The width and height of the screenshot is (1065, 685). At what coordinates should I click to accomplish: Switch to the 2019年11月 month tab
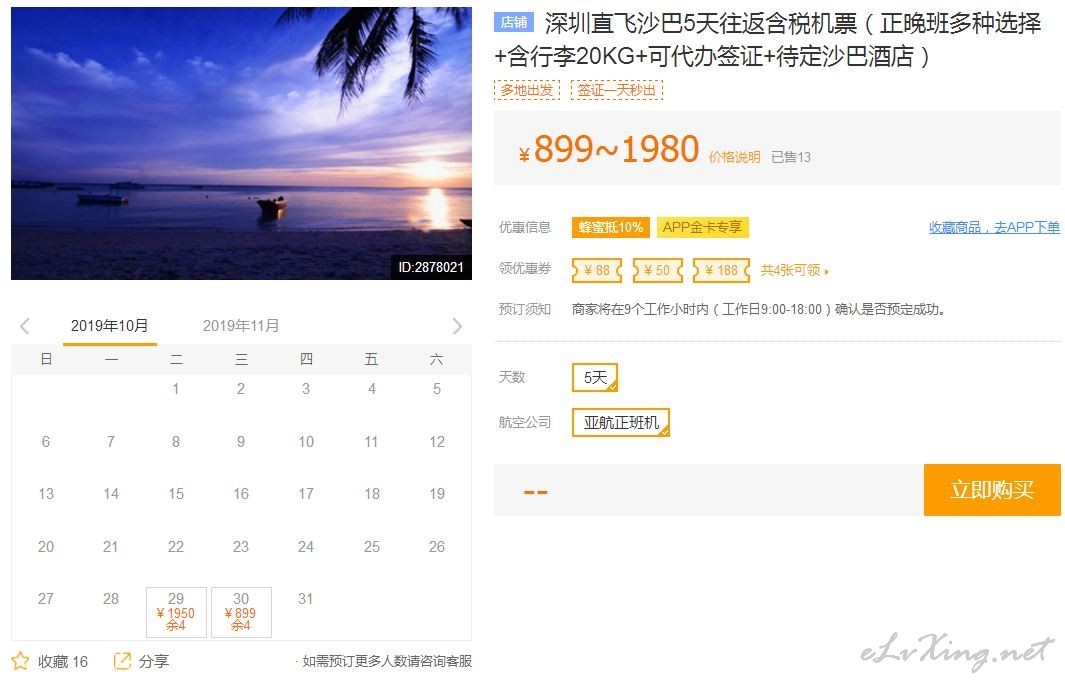[x=240, y=326]
